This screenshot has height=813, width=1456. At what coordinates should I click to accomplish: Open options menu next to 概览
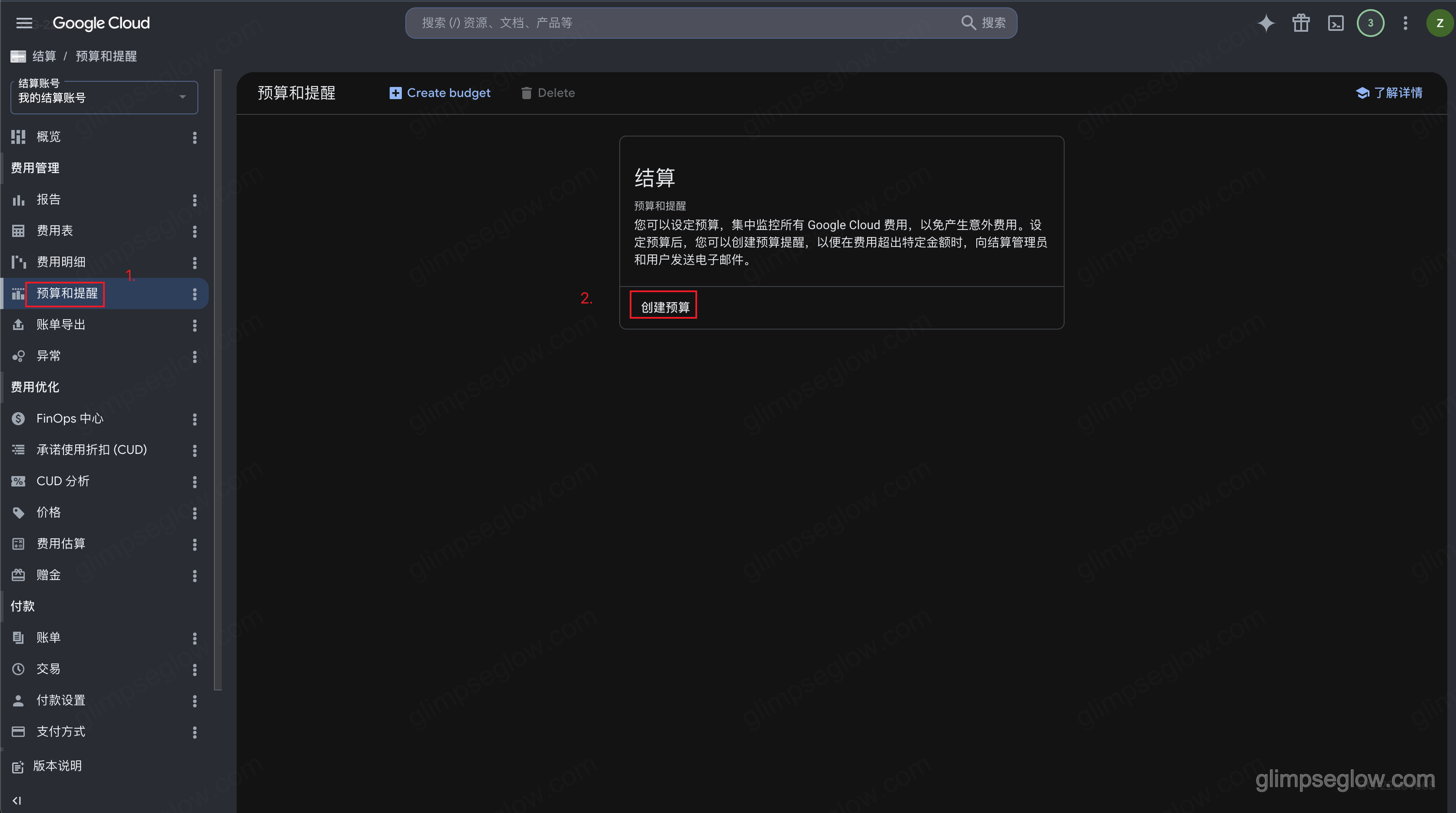coord(194,137)
